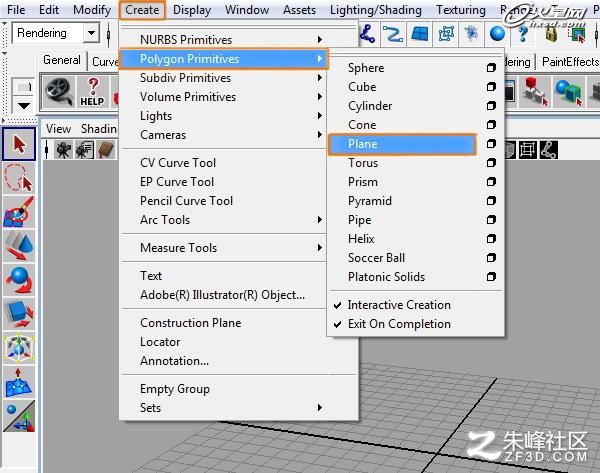This screenshot has height=473, width=600.
Task: Switch to the PaintEffects shelf tab
Action: 570,62
